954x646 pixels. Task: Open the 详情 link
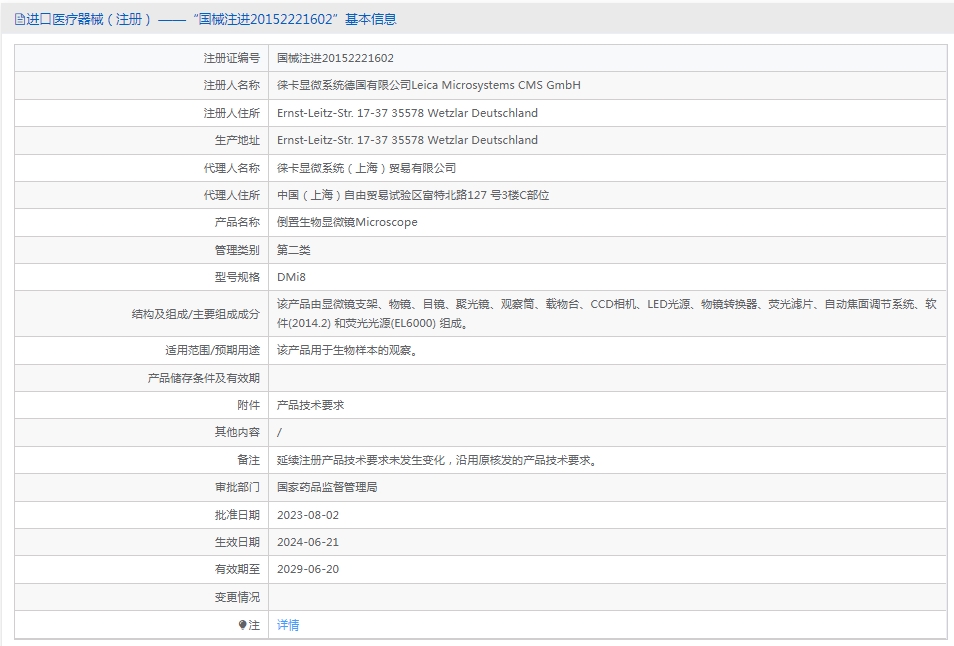(288, 625)
